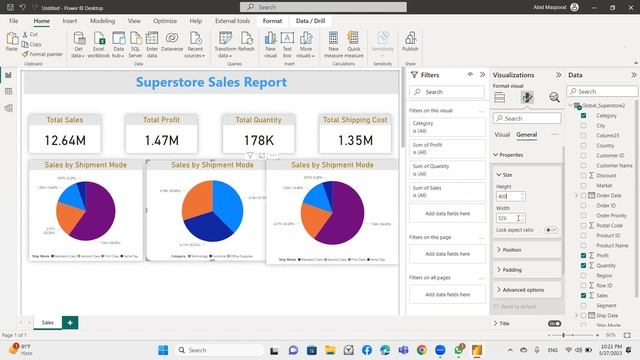The width and height of the screenshot is (640, 360).
Task: Expand the Title section chevron
Action: (496, 323)
